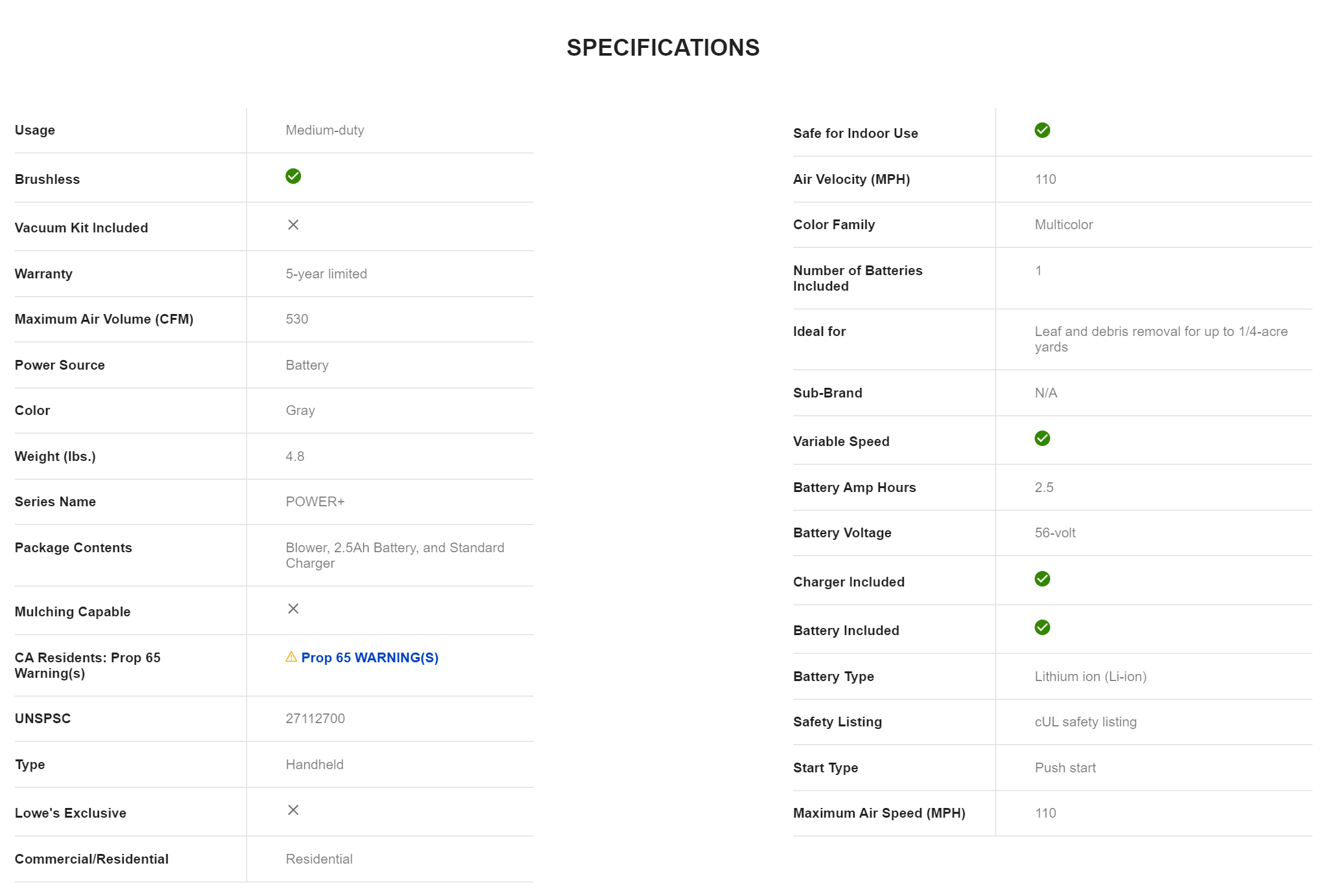Click the yellow Prop 65 warning triangle
Image resolution: width=1339 pixels, height=896 pixels.
click(291, 657)
